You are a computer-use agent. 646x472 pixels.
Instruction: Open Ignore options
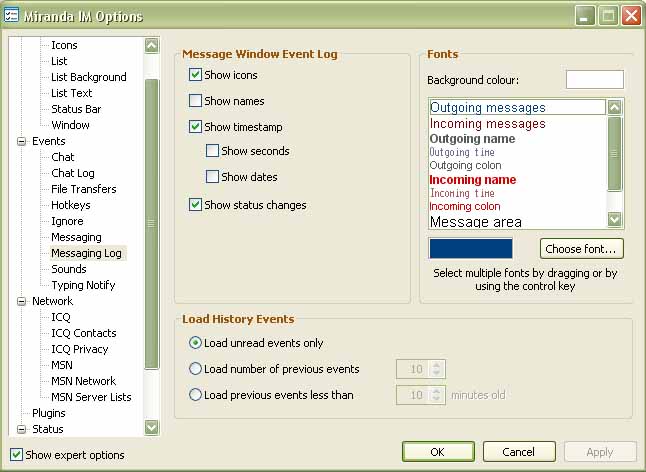click(67, 221)
